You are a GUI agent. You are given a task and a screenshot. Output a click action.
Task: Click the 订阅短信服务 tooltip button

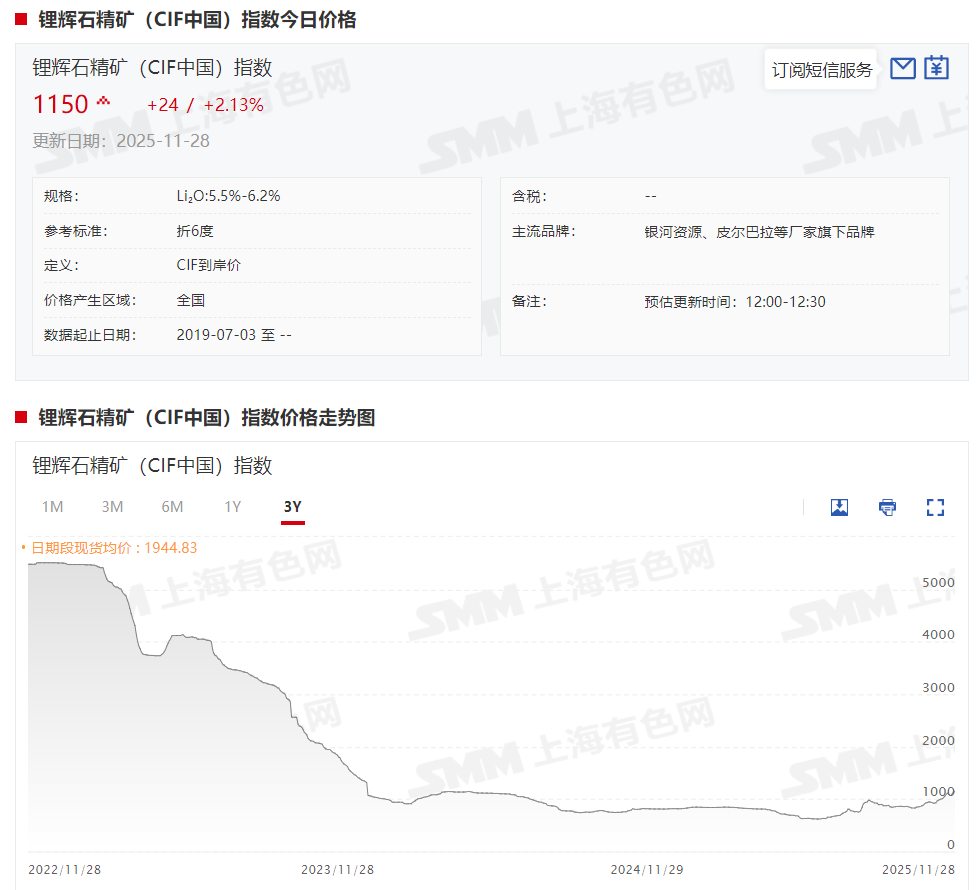point(822,70)
